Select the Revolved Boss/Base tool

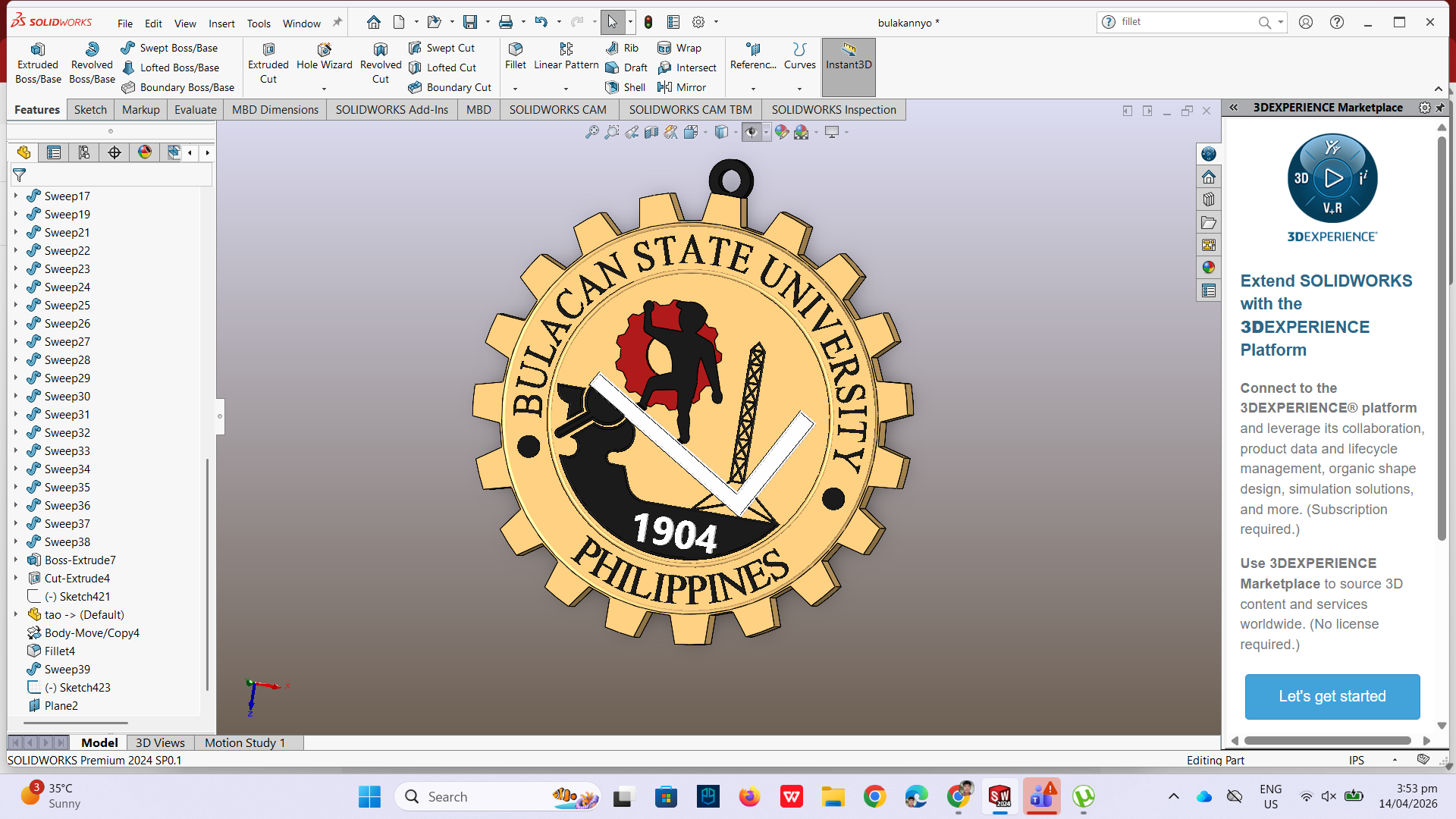click(x=92, y=64)
